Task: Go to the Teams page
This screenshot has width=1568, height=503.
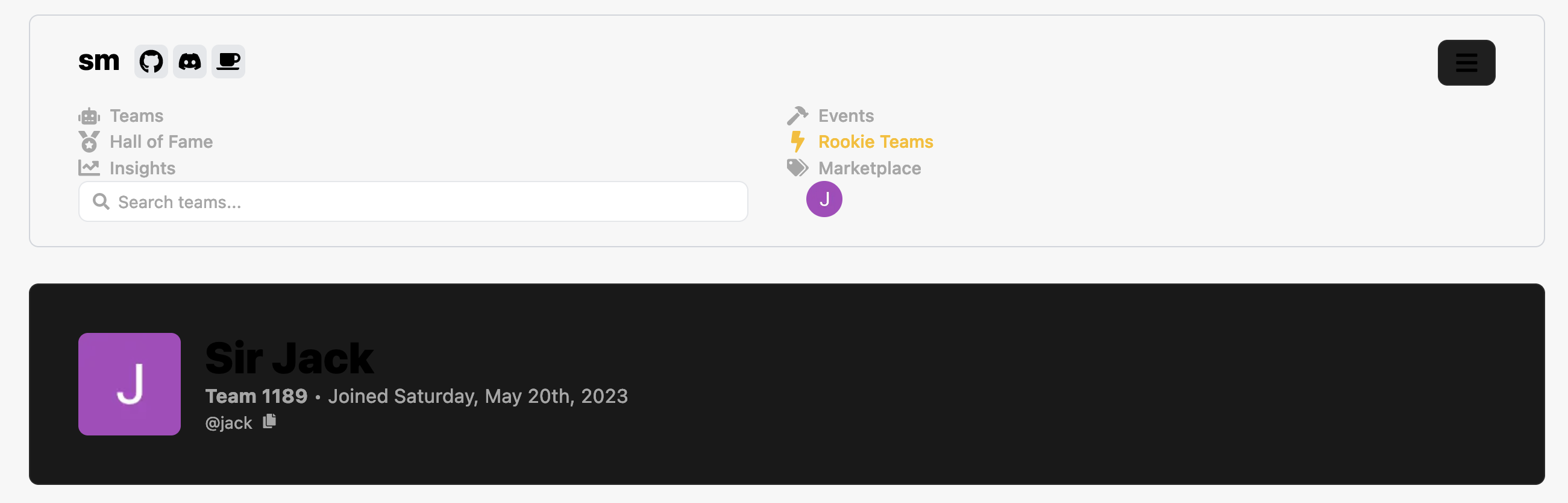Action: point(136,116)
